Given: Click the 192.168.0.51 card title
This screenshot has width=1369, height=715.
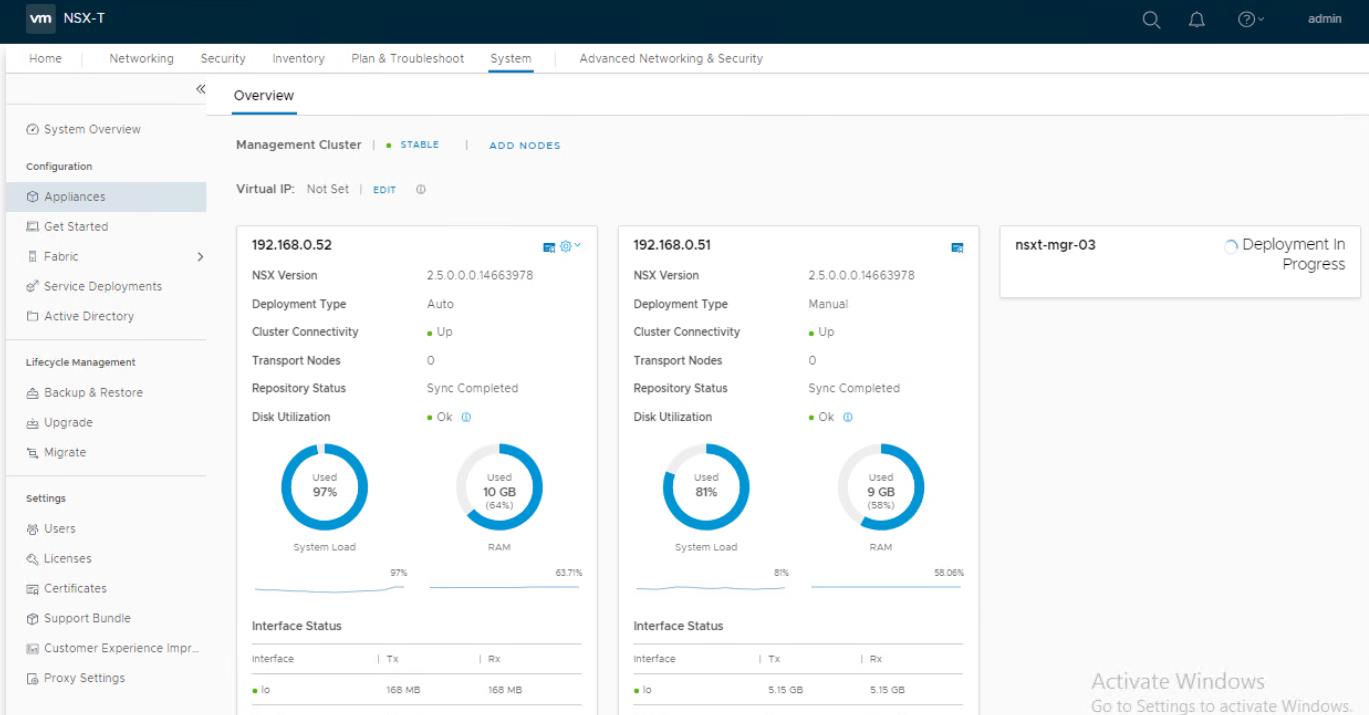Looking at the screenshot, I should click(x=672, y=246).
